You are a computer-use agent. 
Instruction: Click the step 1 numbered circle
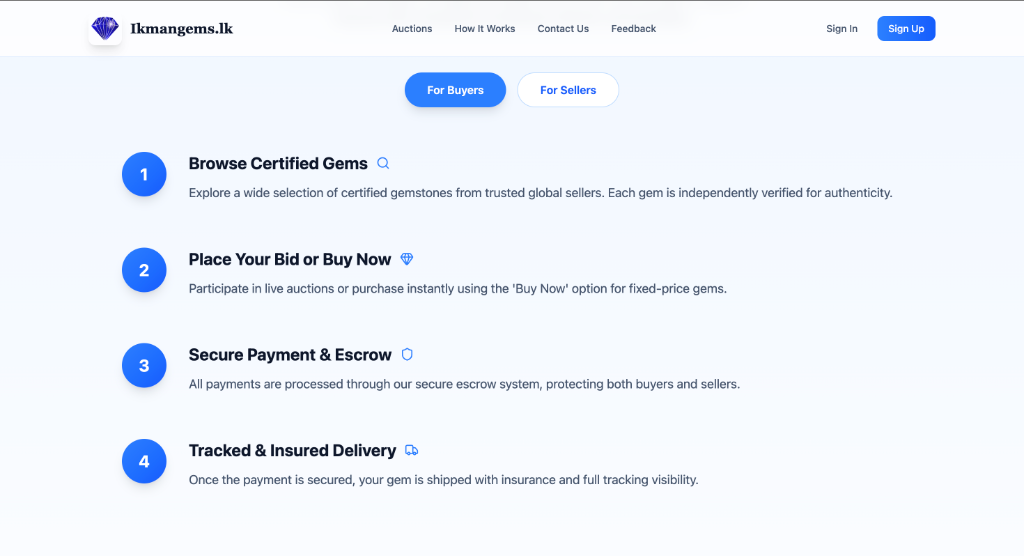pyautogui.click(x=144, y=175)
